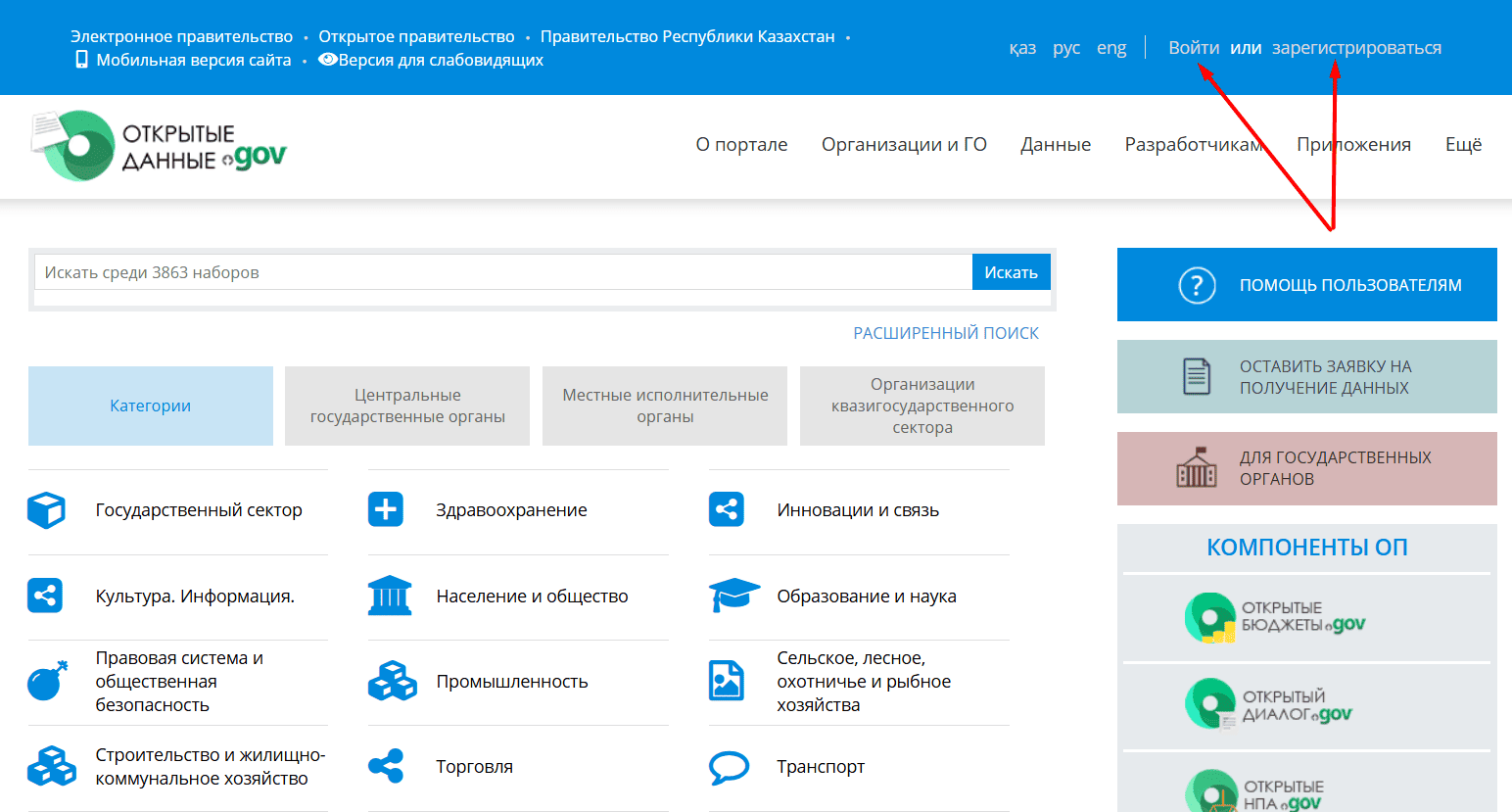Image resolution: width=1512 pixels, height=812 pixels.
Task: Open Помощь пользователям via question mark icon
Action: [x=1196, y=285]
